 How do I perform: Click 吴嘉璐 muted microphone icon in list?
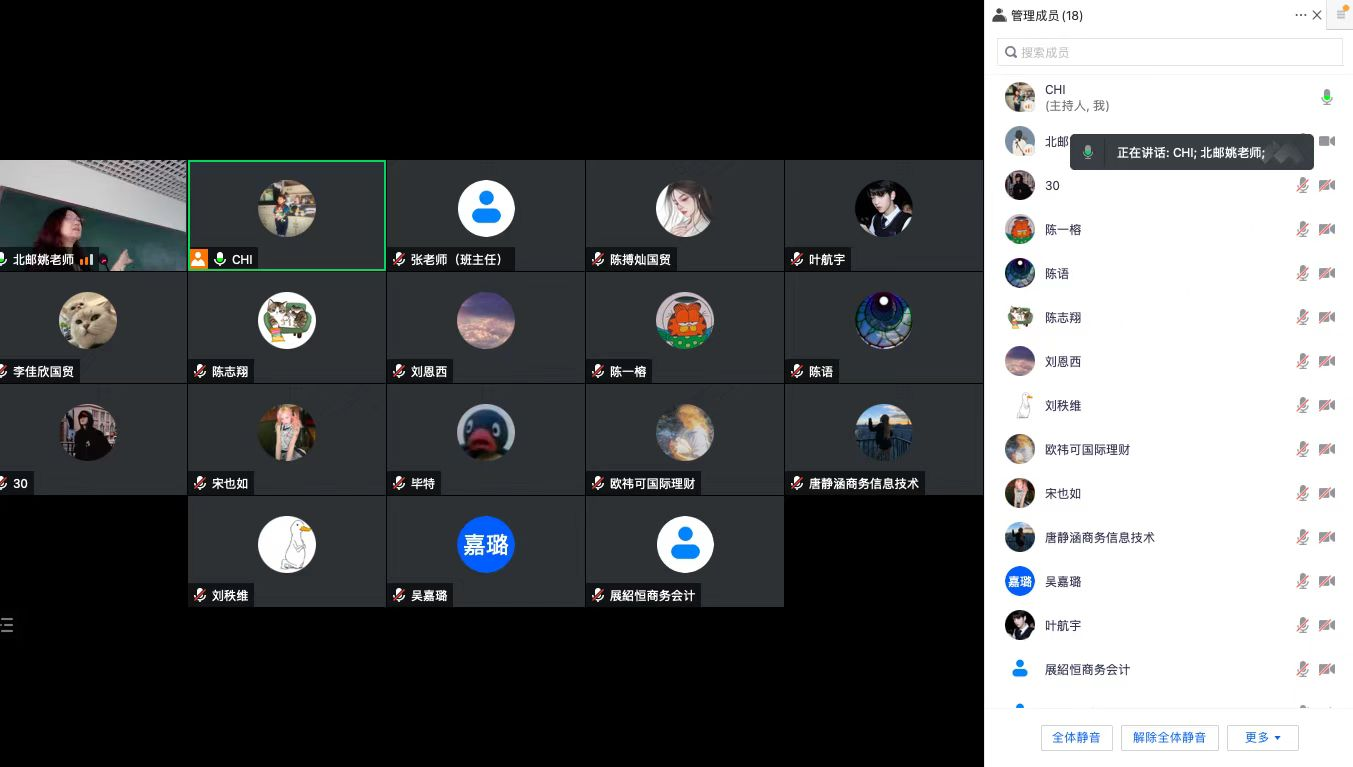click(1303, 581)
